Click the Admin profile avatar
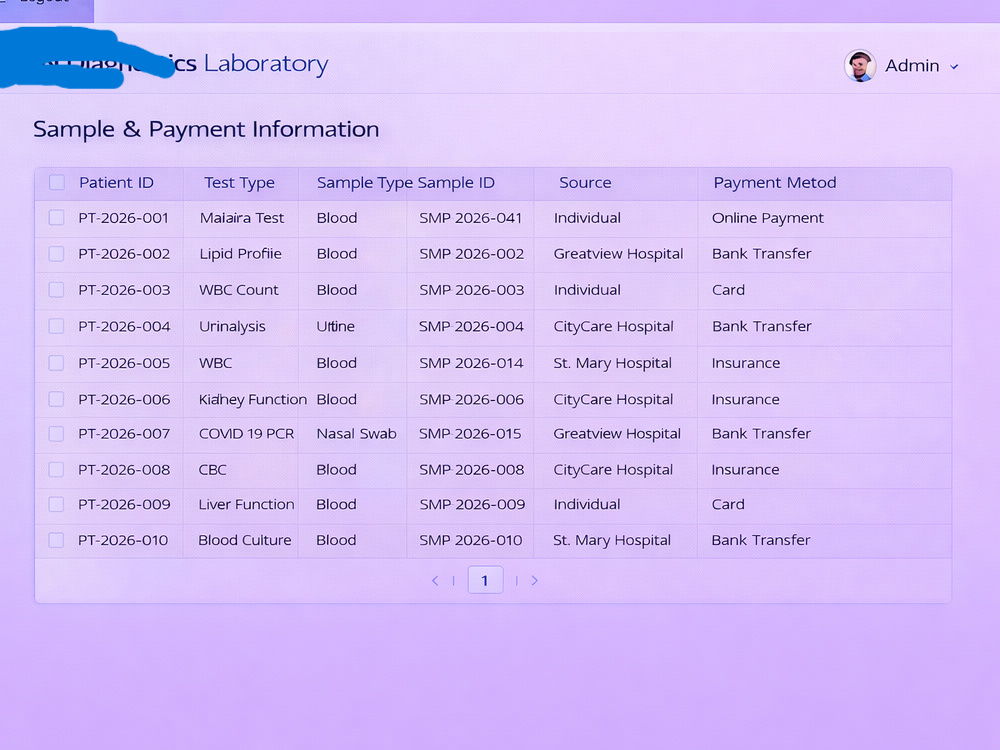The height and width of the screenshot is (750, 1000). (x=860, y=66)
